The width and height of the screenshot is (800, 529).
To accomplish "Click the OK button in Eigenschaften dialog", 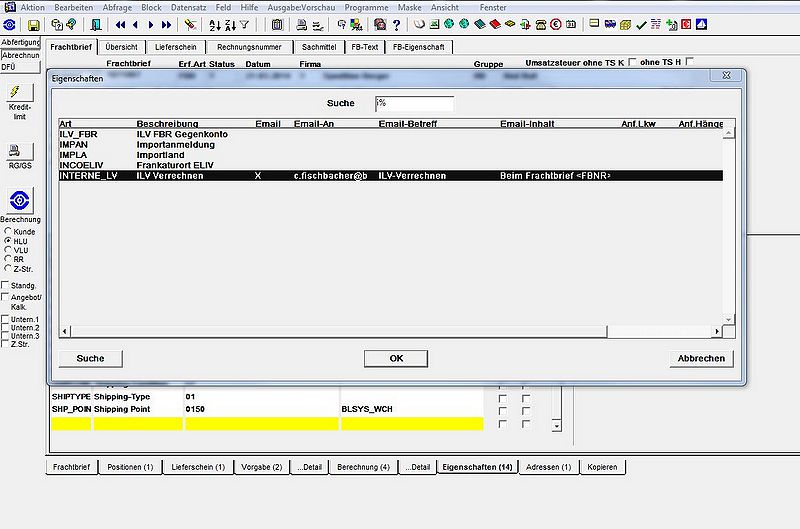I will [x=396, y=358].
